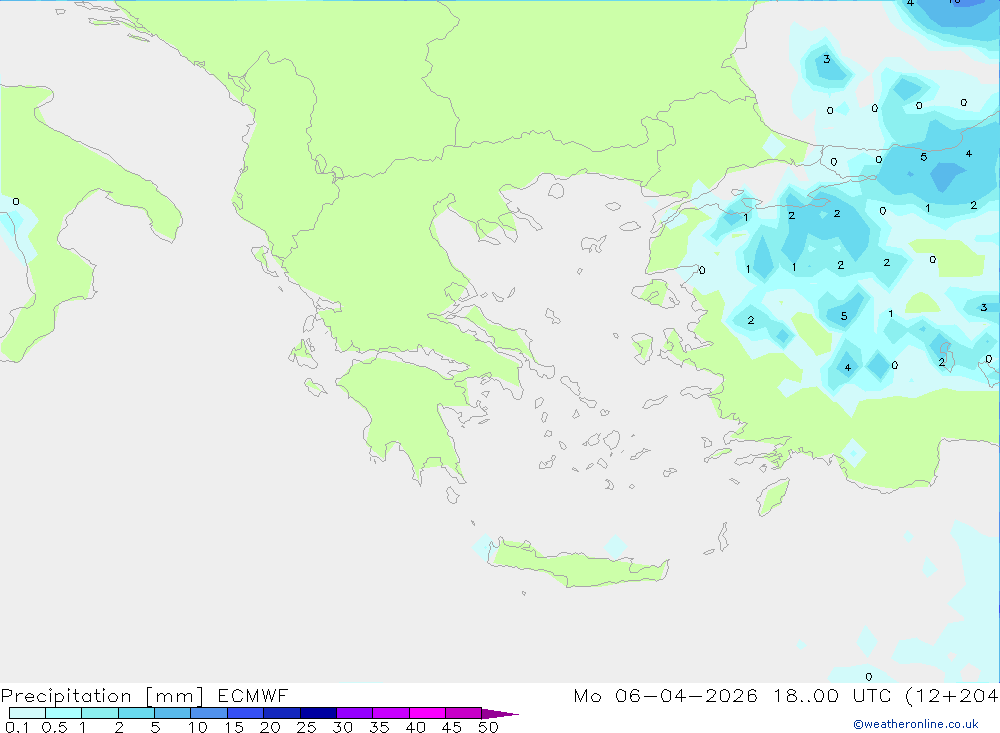Viewport: 1000px width, 733px height.
Task: Select the "ECMWF" model label
Action: [x=253, y=695]
